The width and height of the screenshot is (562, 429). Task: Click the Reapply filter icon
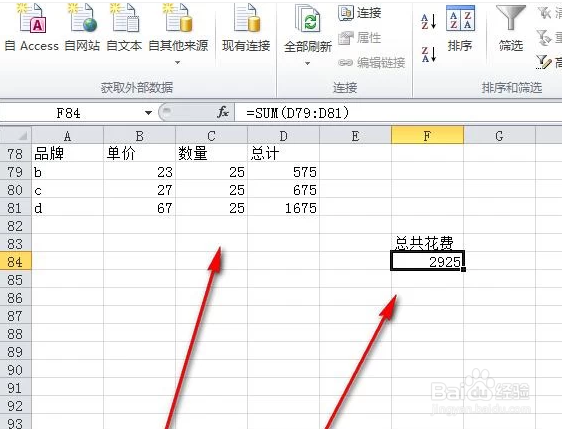(544, 38)
